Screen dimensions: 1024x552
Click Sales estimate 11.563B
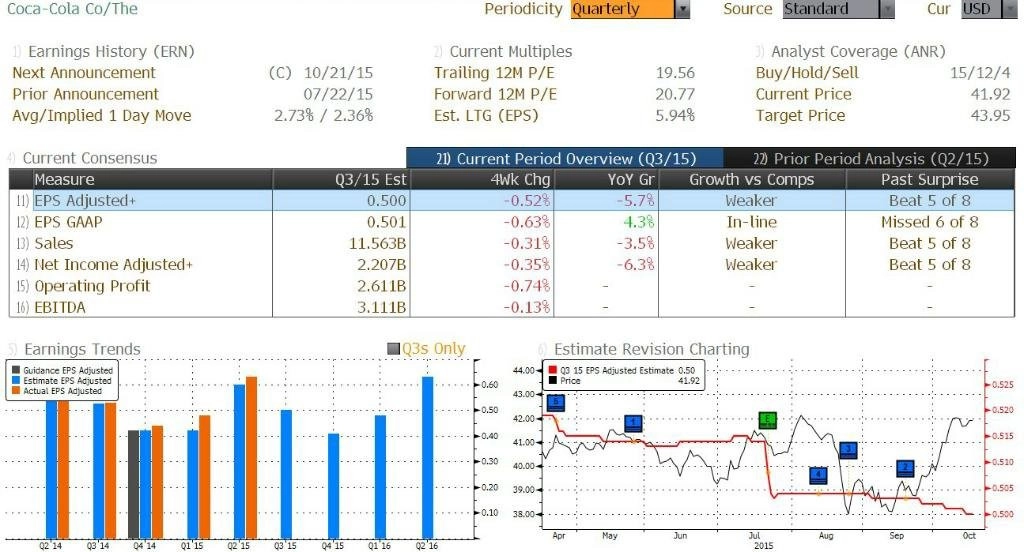pos(377,244)
